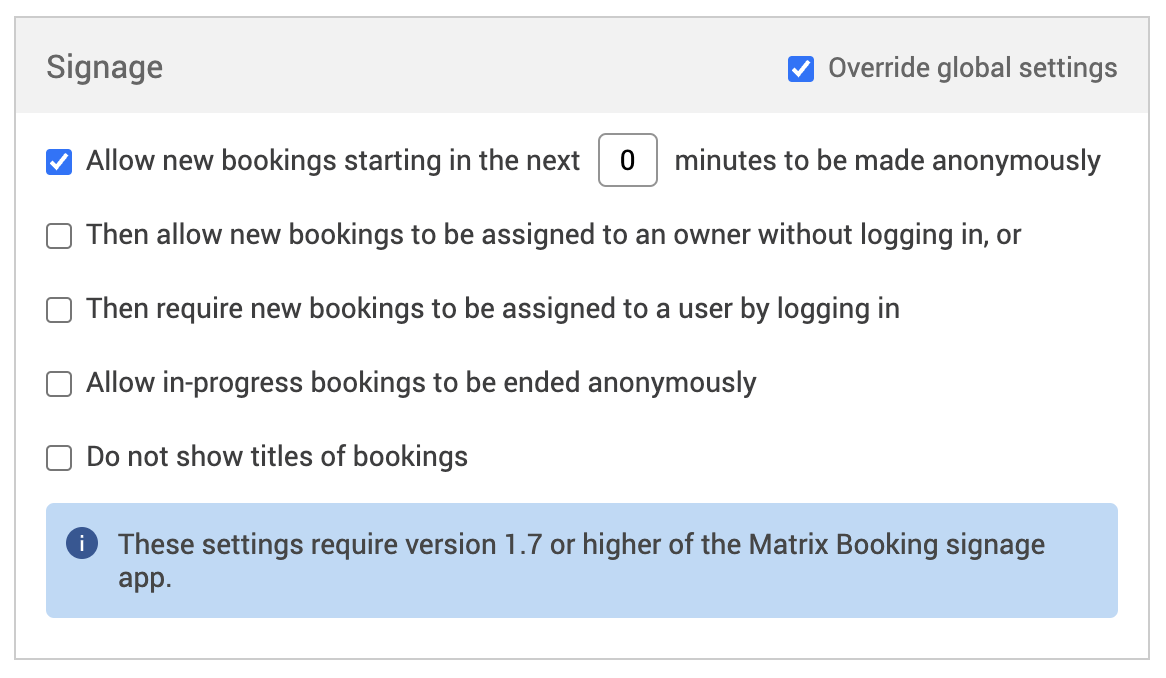The height and width of the screenshot is (678, 1166).
Task: Enable assigning bookings to owner without login
Action: tap(60, 236)
